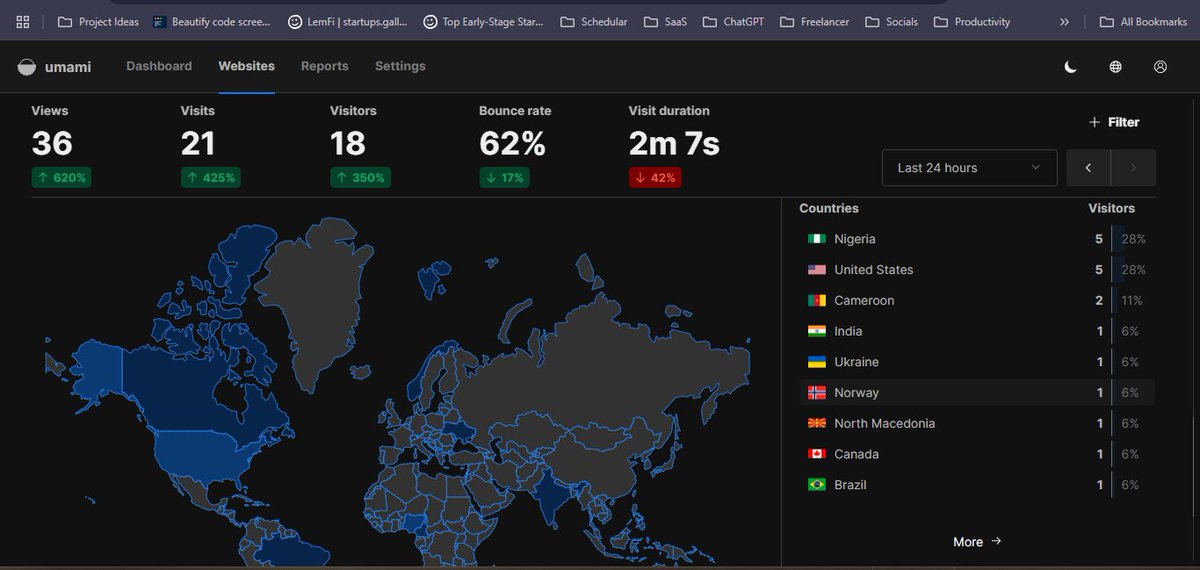Go to next date range arrow
The height and width of the screenshot is (570, 1200).
tap(1133, 168)
